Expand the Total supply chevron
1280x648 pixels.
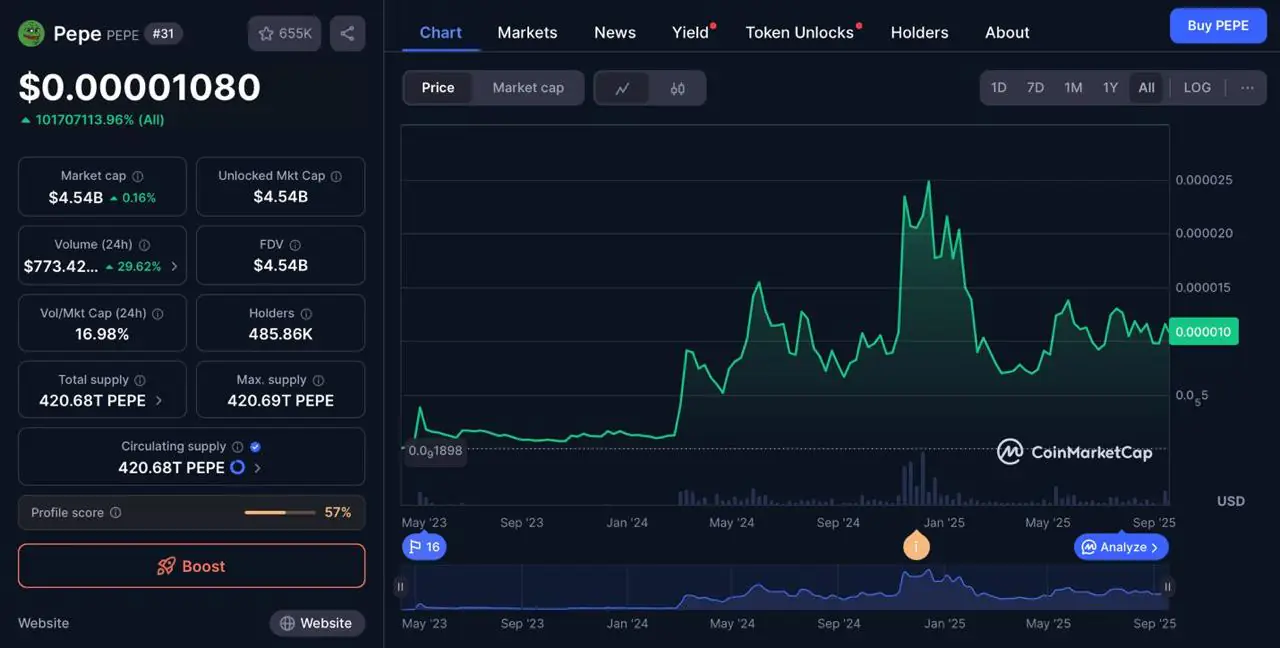coord(158,401)
